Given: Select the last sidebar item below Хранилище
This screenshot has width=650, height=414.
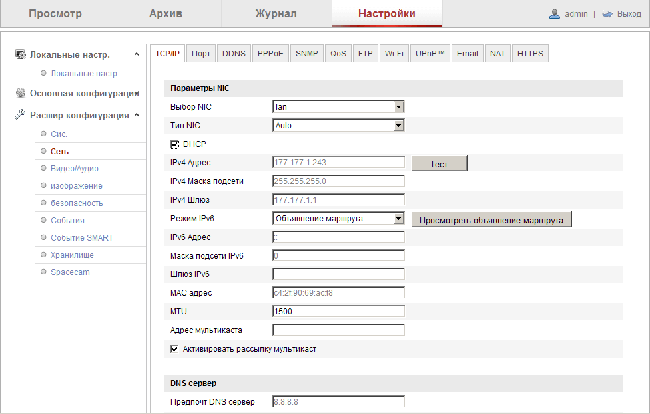Looking at the screenshot, I should (x=70, y=272).
